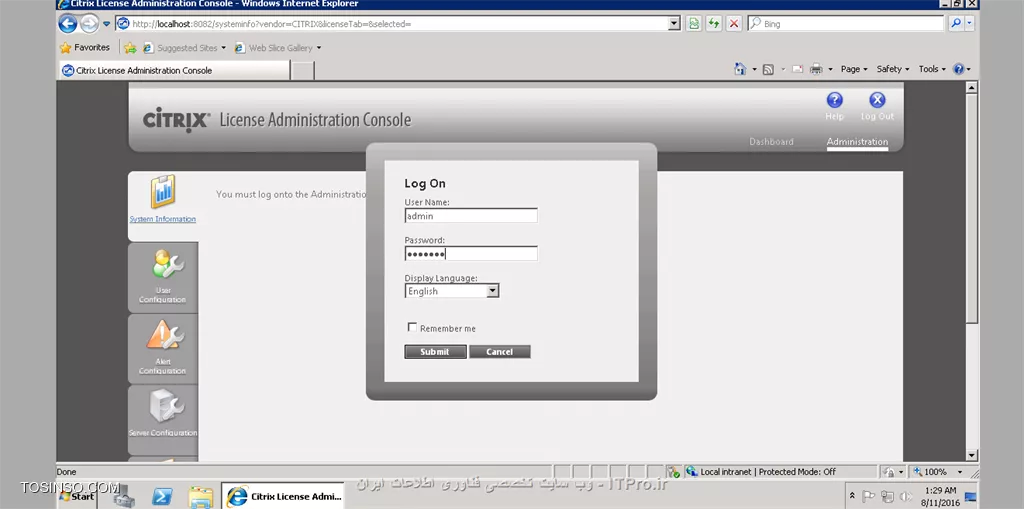Click Add to Favorites Bar icon
The width and height of the screenshot is (1024, 509).
(130, 48)
